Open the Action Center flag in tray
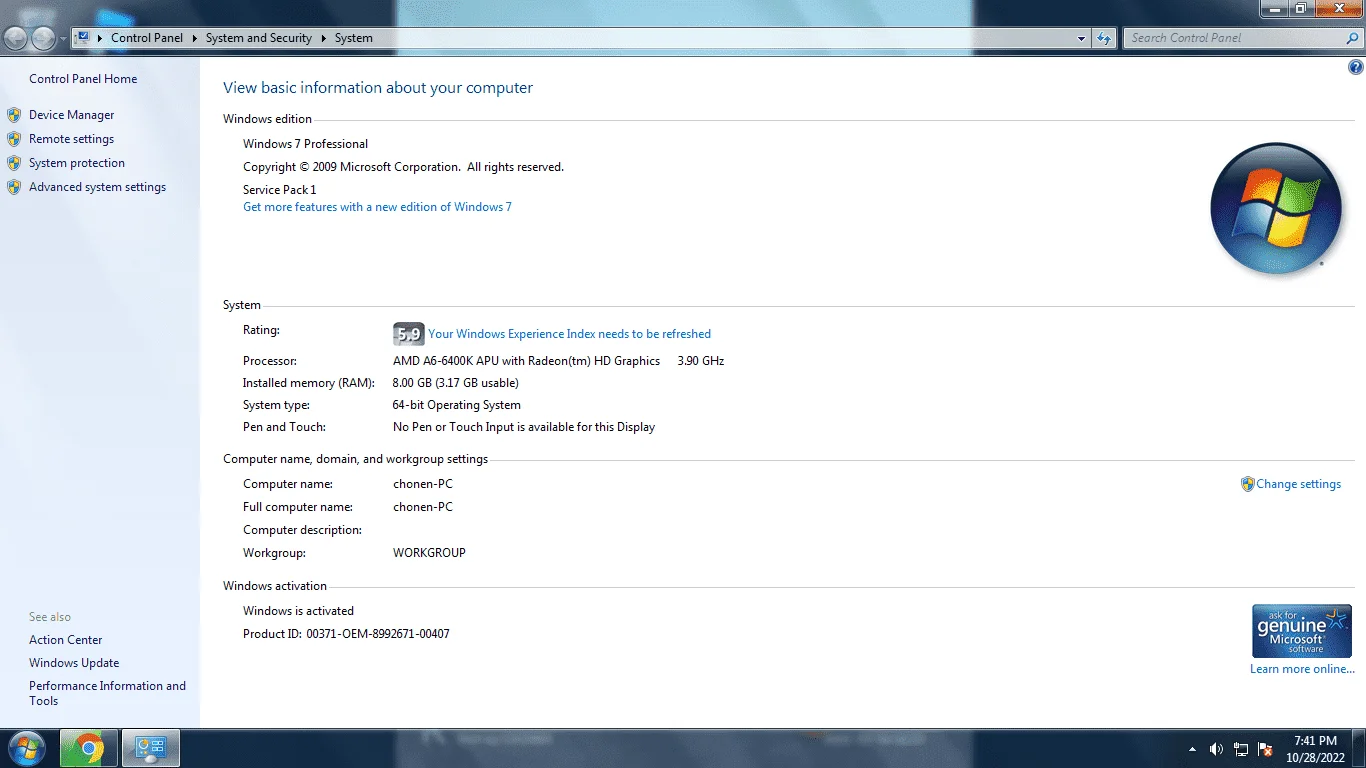1366x768 pixels. coord(1265,749)
